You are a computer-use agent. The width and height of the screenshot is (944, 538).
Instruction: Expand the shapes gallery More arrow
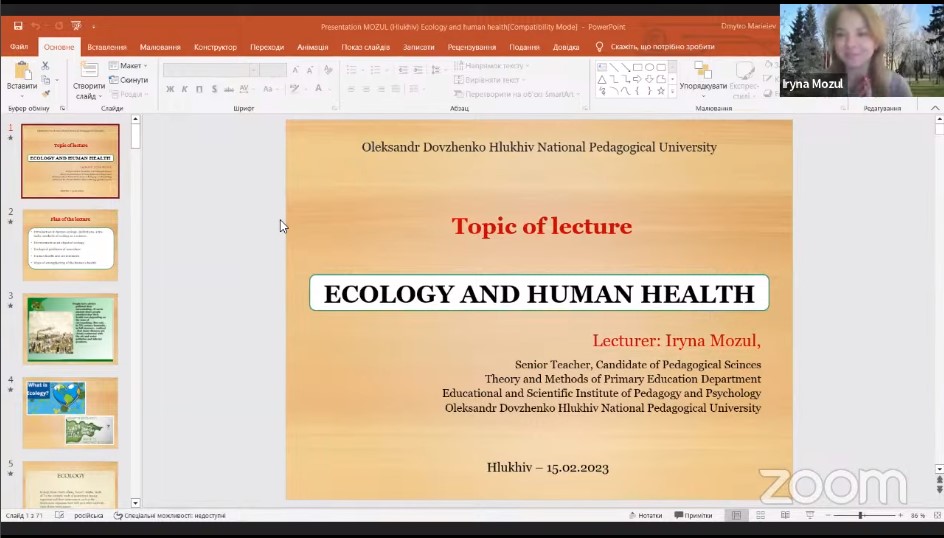[672, 91]
